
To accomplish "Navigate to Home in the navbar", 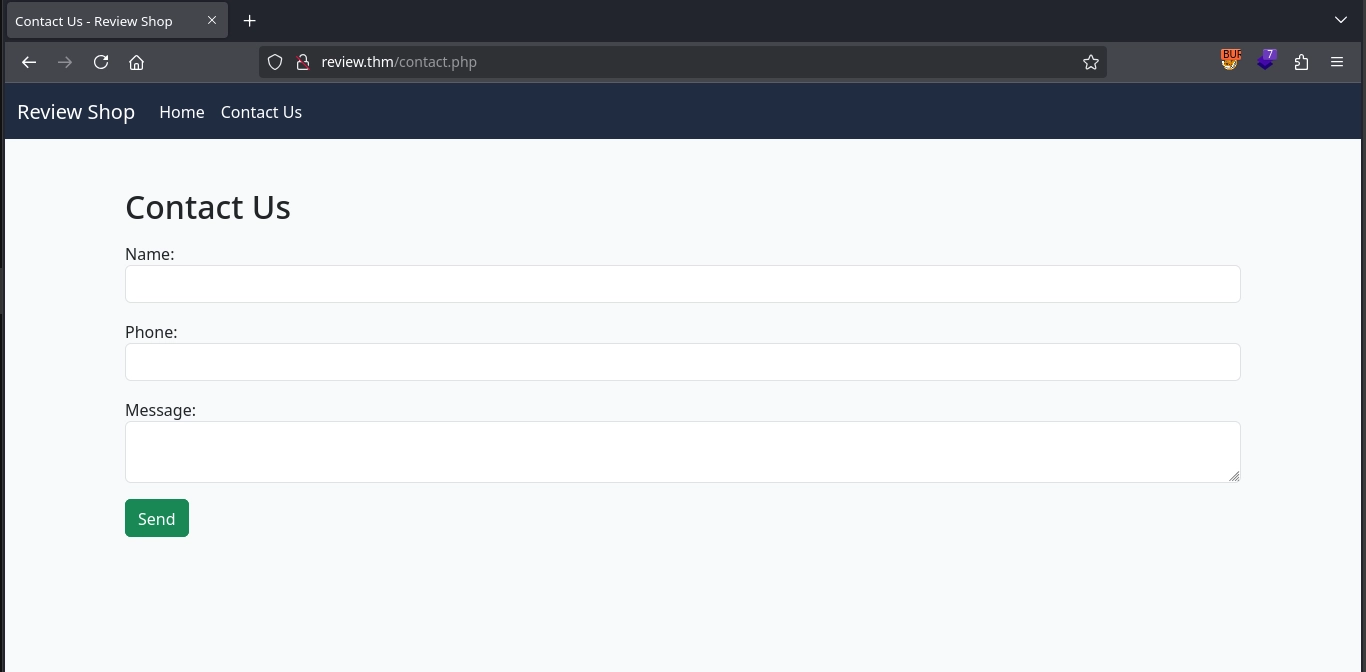I will [182, 112].
